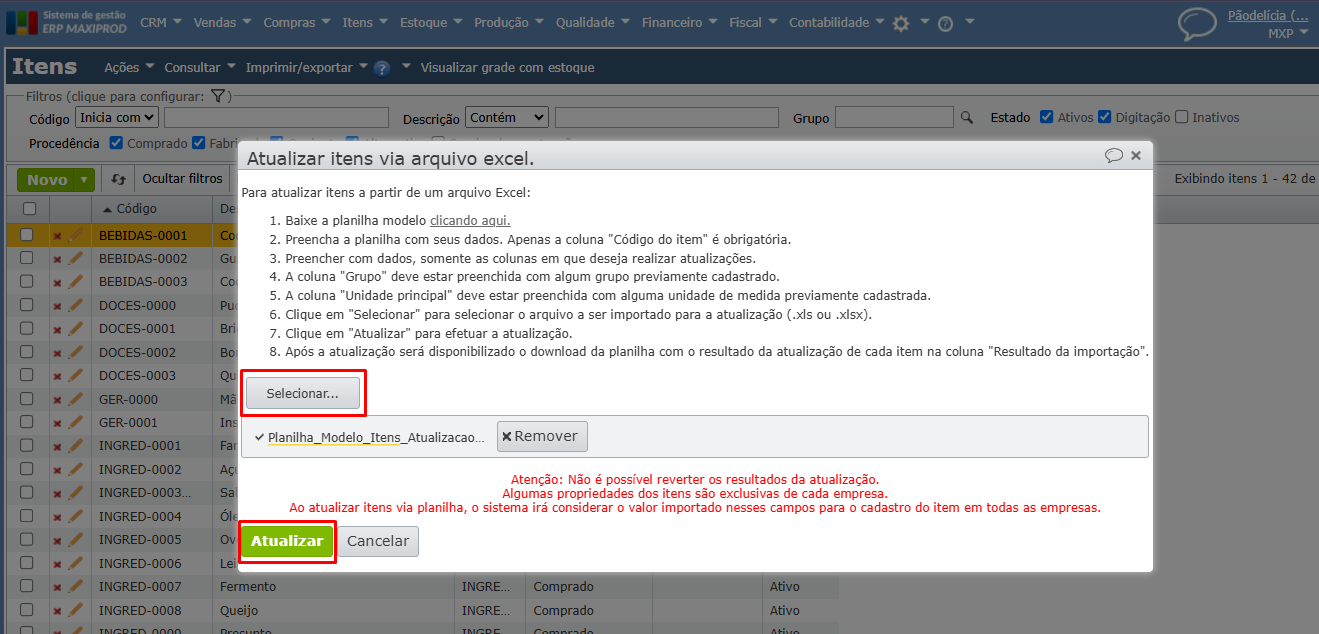The height and width of the screenshot is (634, 1319).
Task: Open the Financeiro menu
Action: point(681,22)
